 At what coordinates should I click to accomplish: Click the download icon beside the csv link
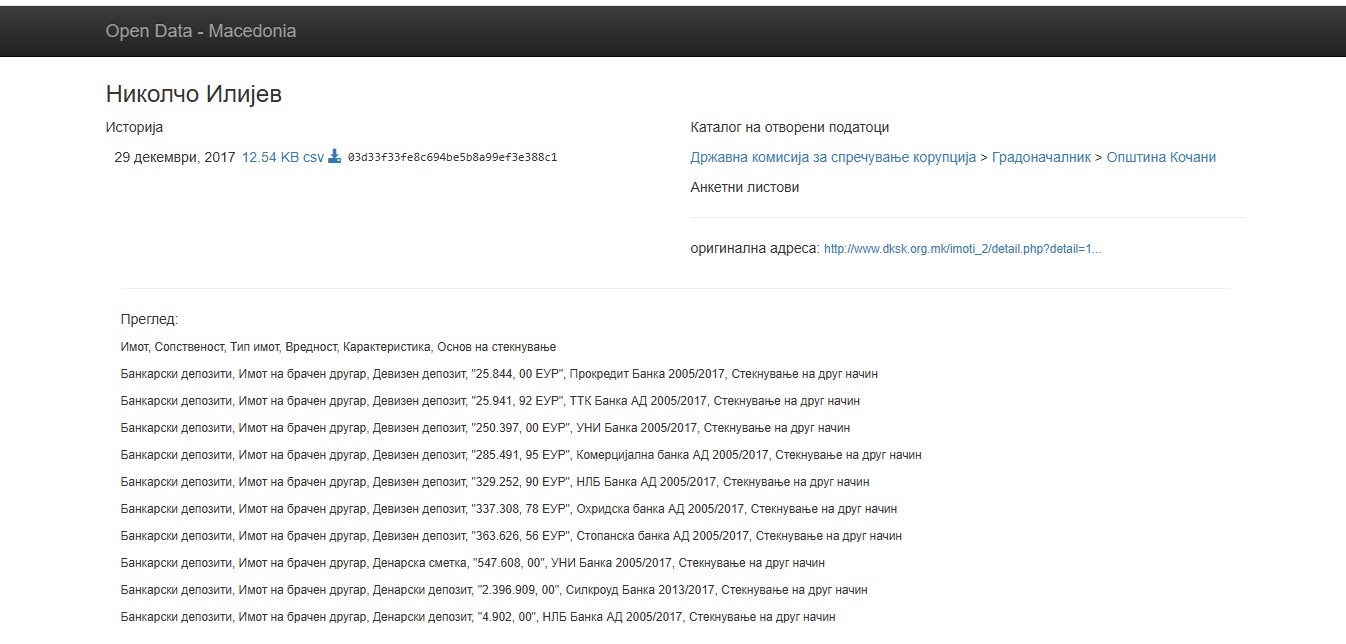pos(335,157)
